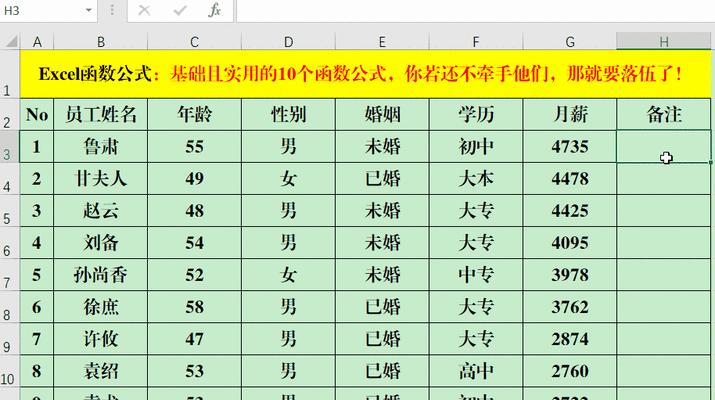Click salary cell 3978
This screenshot has width=715, height=400.
click(570, 275)
